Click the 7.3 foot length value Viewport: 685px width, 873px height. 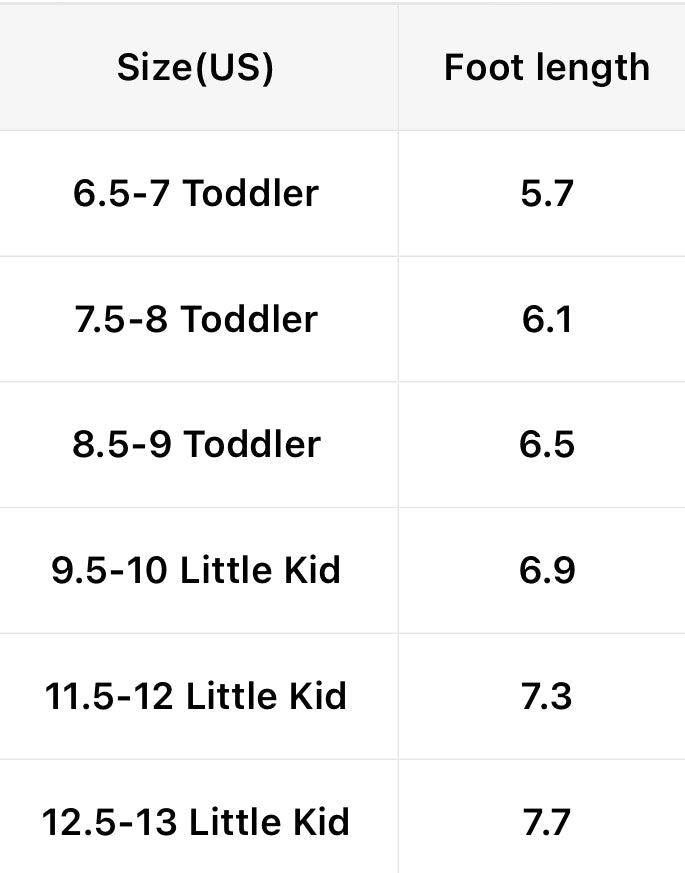(x=546, y=696)
